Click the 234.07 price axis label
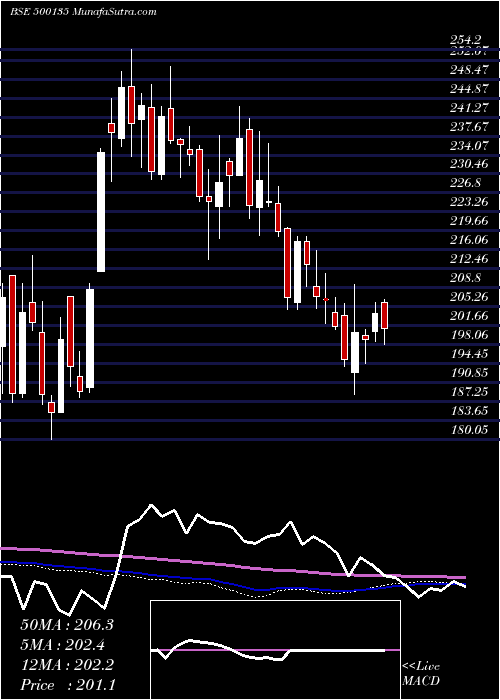The height and width of the screenshot is (700, 500). click(470, 145)
